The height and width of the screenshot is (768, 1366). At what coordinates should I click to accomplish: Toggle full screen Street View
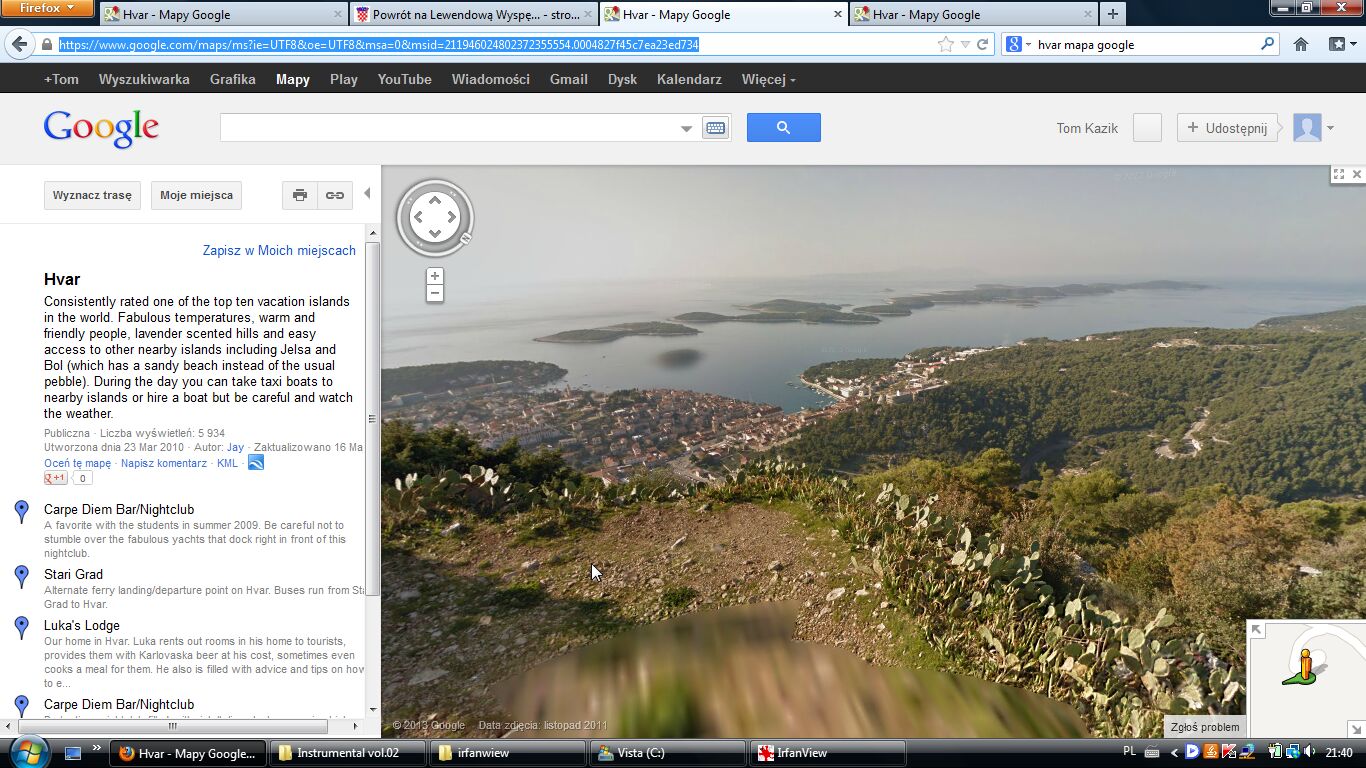tap(1338, 174)
